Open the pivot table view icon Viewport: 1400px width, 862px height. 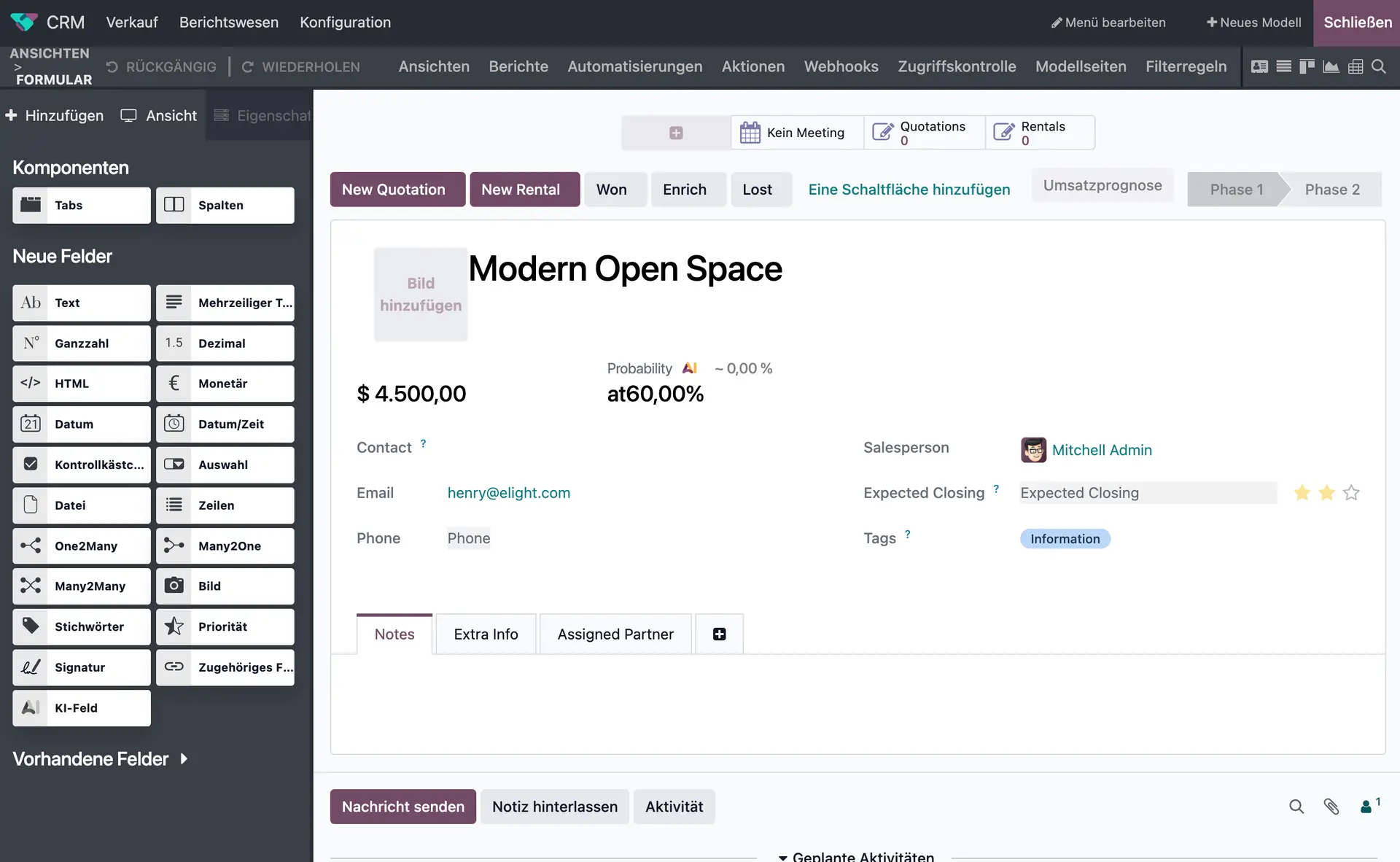click(x=1356, y=66)
